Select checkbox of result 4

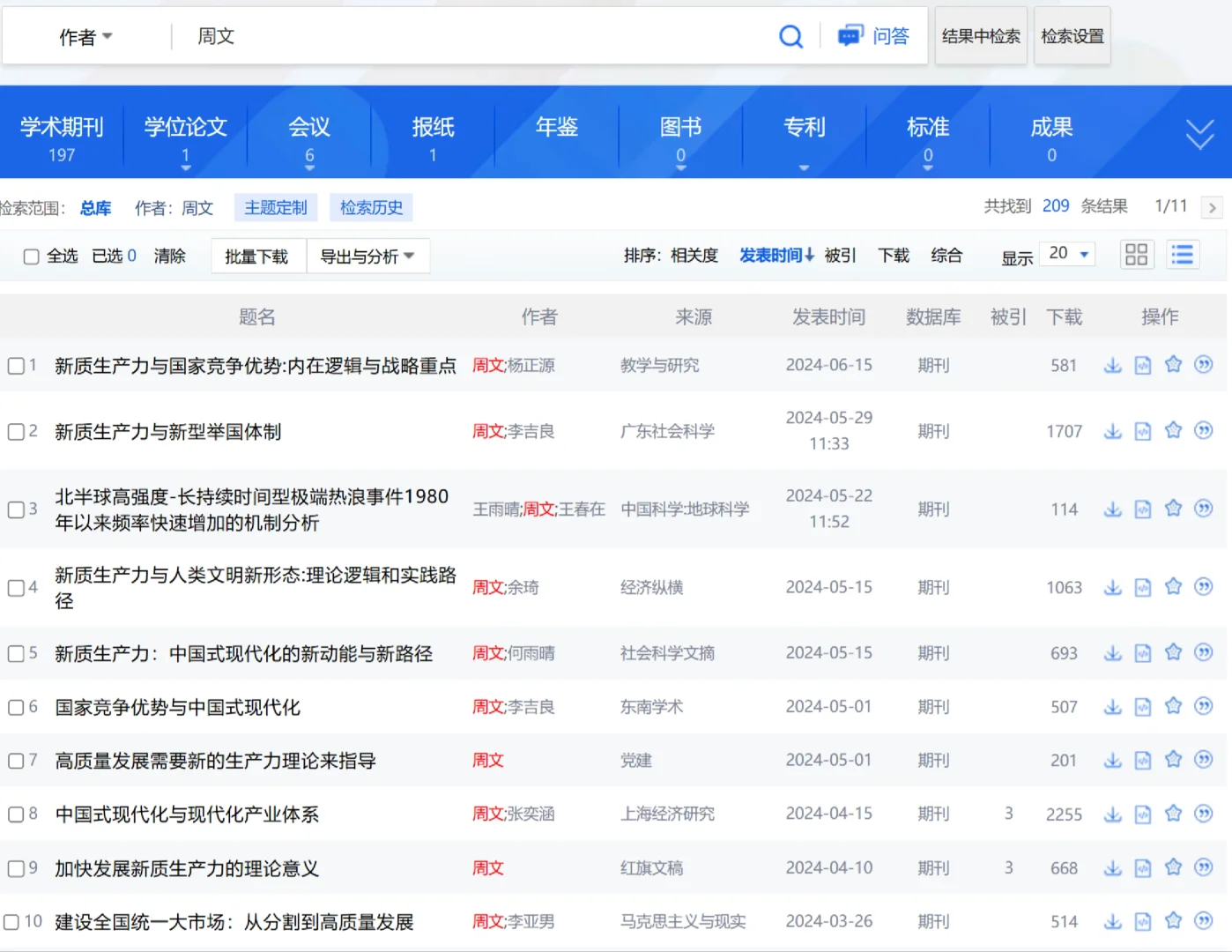pos(16,588)
